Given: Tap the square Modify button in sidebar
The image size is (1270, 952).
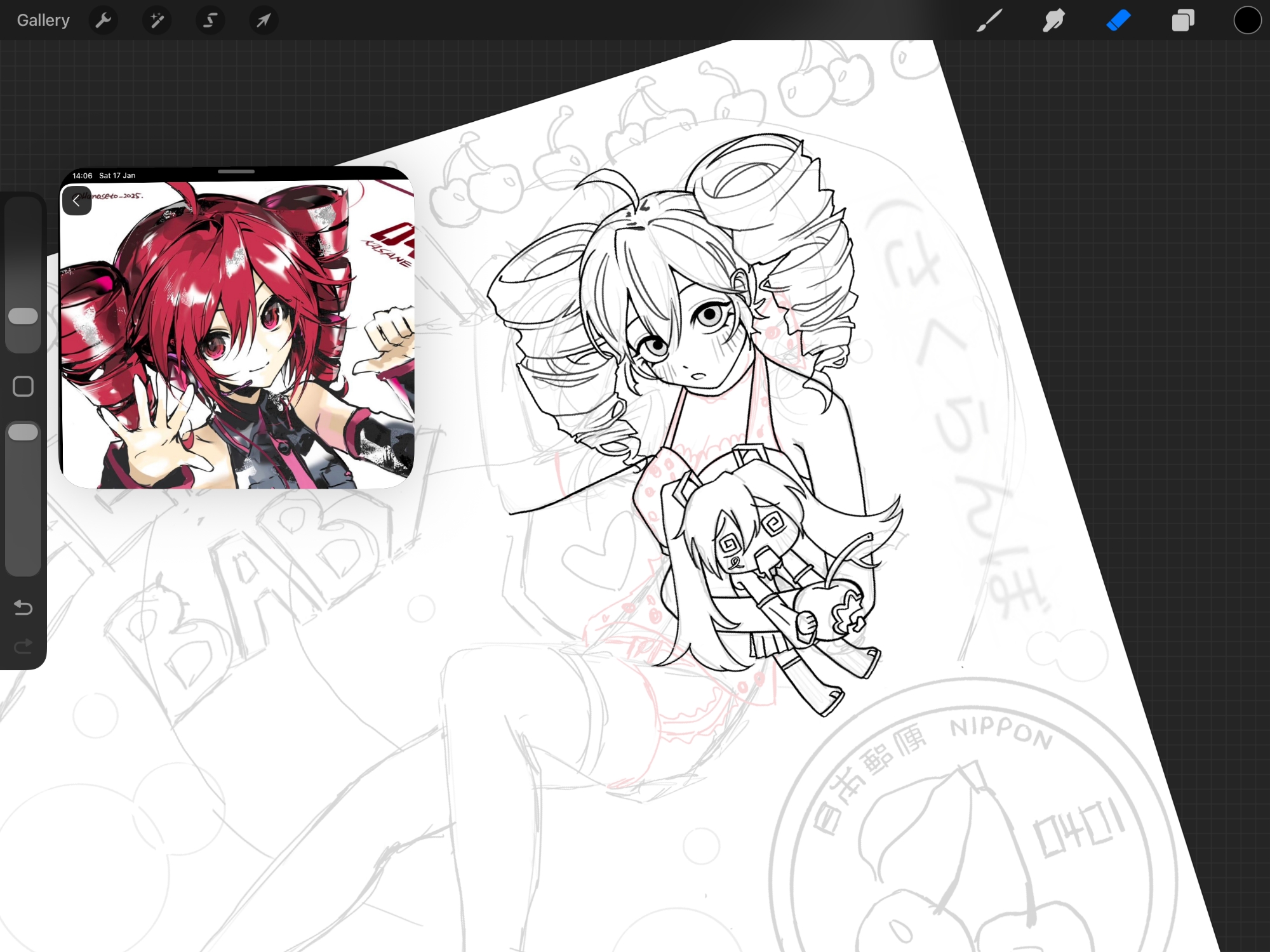Looking at the screenshot, I should tap(23, 386).
